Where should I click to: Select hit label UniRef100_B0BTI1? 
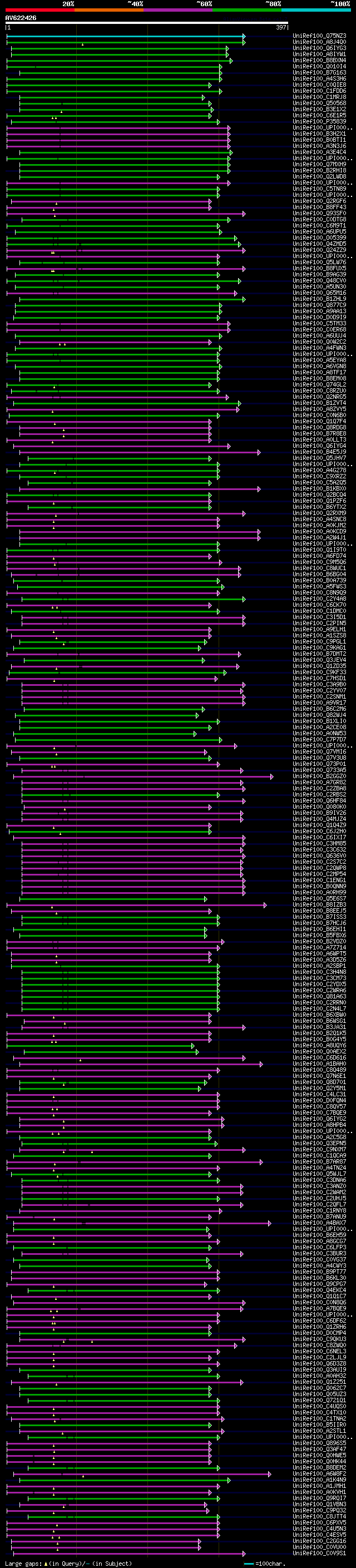tap(319, 140)
